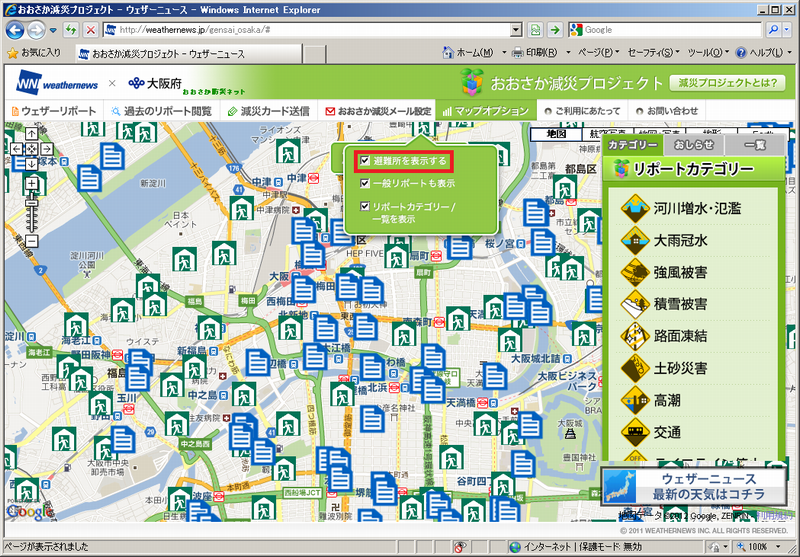Viewport: 800px width, 557px height.
Task: Click the compatibility view icon by address bar
Action: [535, 30]
